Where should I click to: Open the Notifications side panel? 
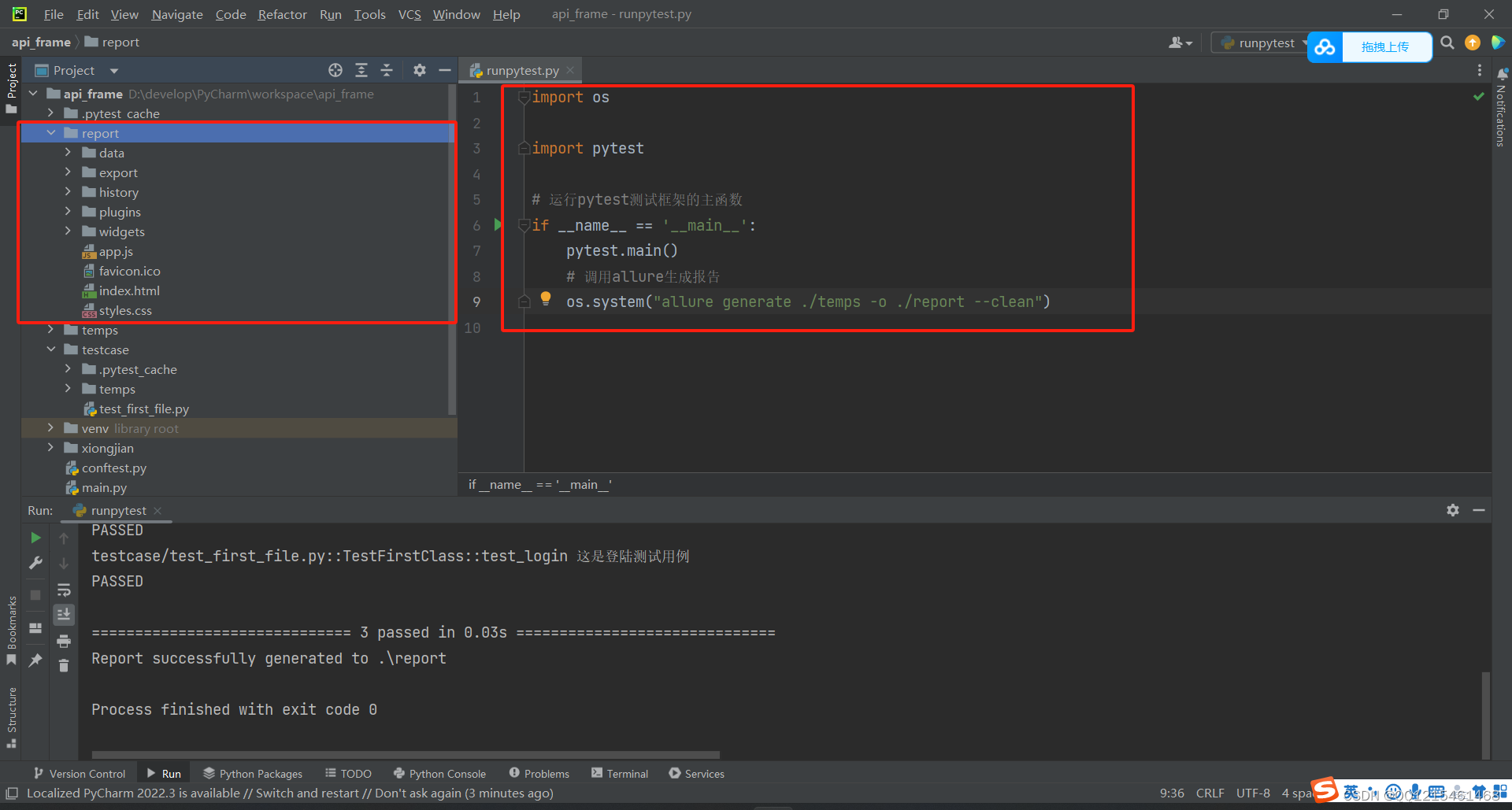pos(1502,108)
